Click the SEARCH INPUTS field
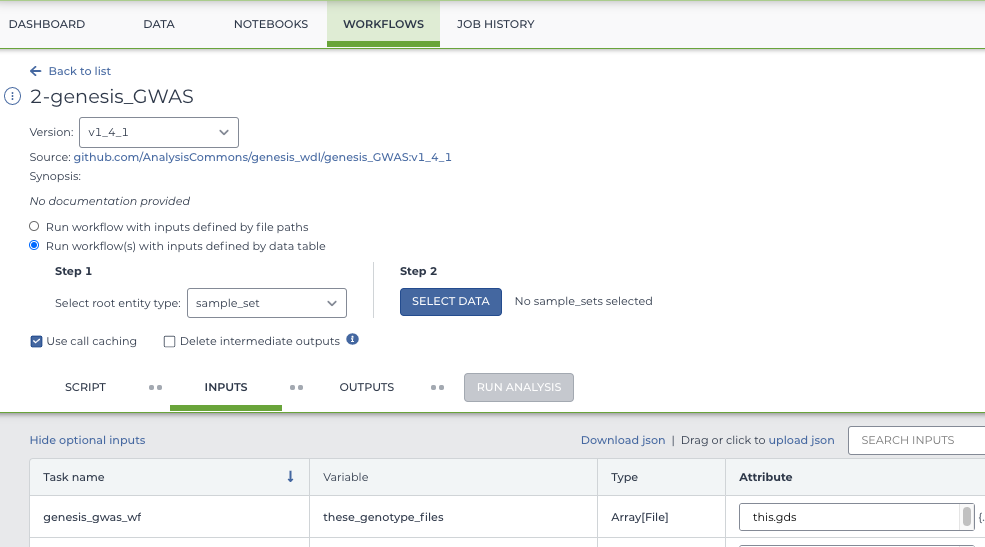This screenshot has height=547, width=985. [x=917, y=440]
